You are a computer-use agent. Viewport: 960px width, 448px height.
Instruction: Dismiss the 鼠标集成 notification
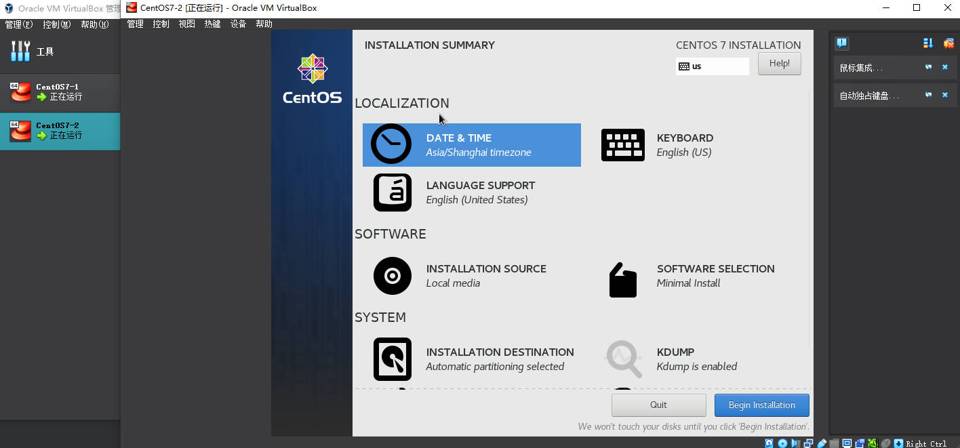click(945, 67)
